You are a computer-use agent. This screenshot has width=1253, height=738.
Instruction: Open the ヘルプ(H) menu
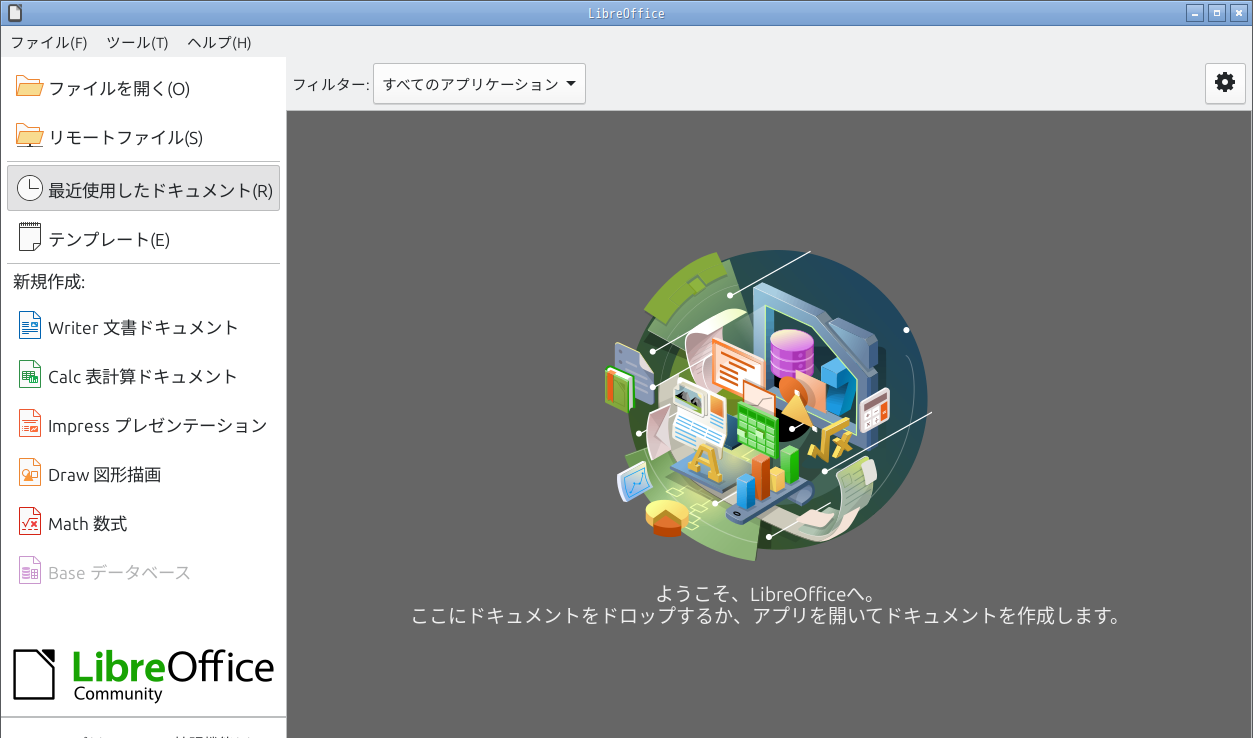coord(219,43)
